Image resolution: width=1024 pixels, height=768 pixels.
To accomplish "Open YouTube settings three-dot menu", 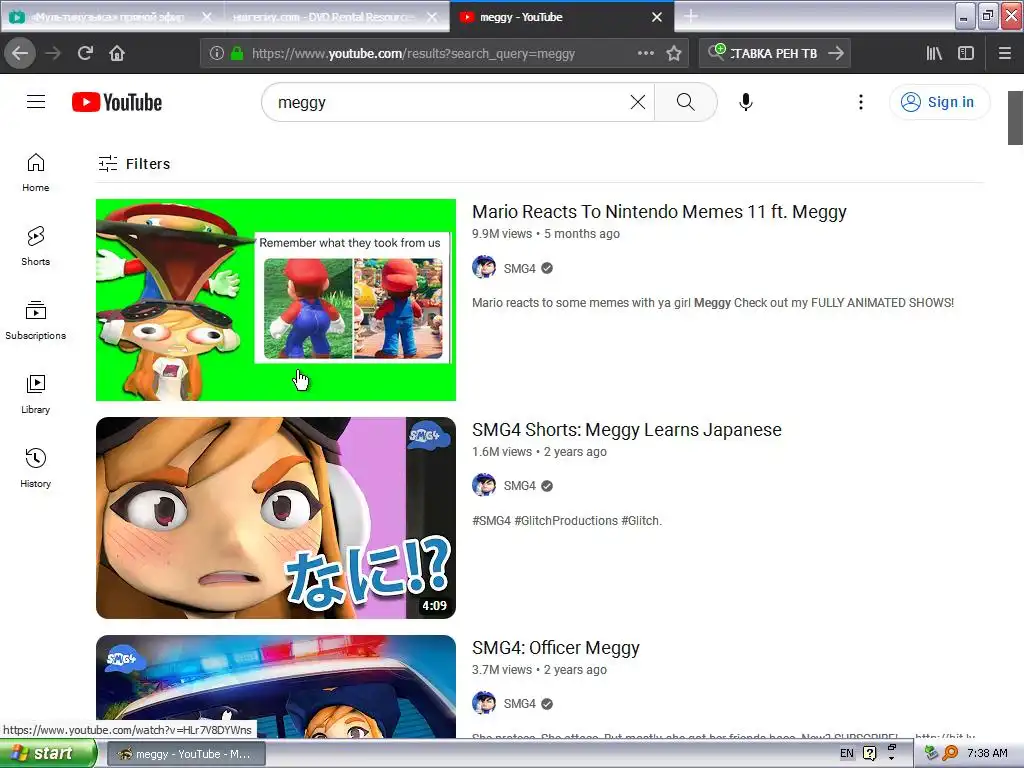I will (861, 102).
